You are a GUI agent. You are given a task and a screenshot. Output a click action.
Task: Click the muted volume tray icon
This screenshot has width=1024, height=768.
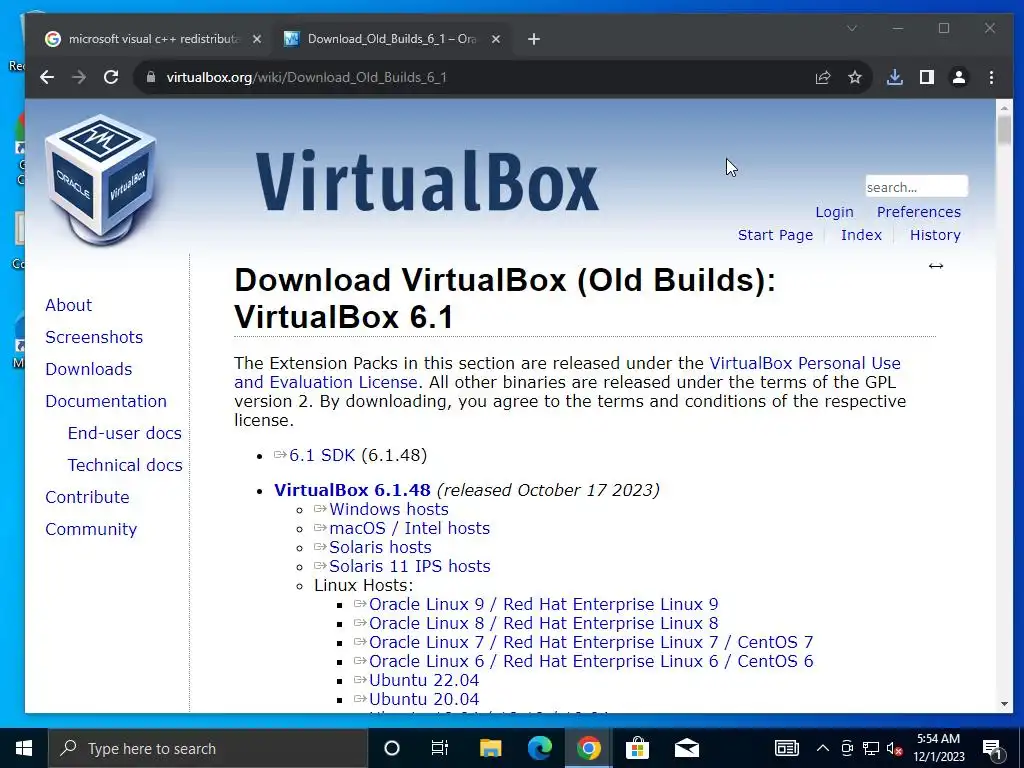[x=894, y=748]
